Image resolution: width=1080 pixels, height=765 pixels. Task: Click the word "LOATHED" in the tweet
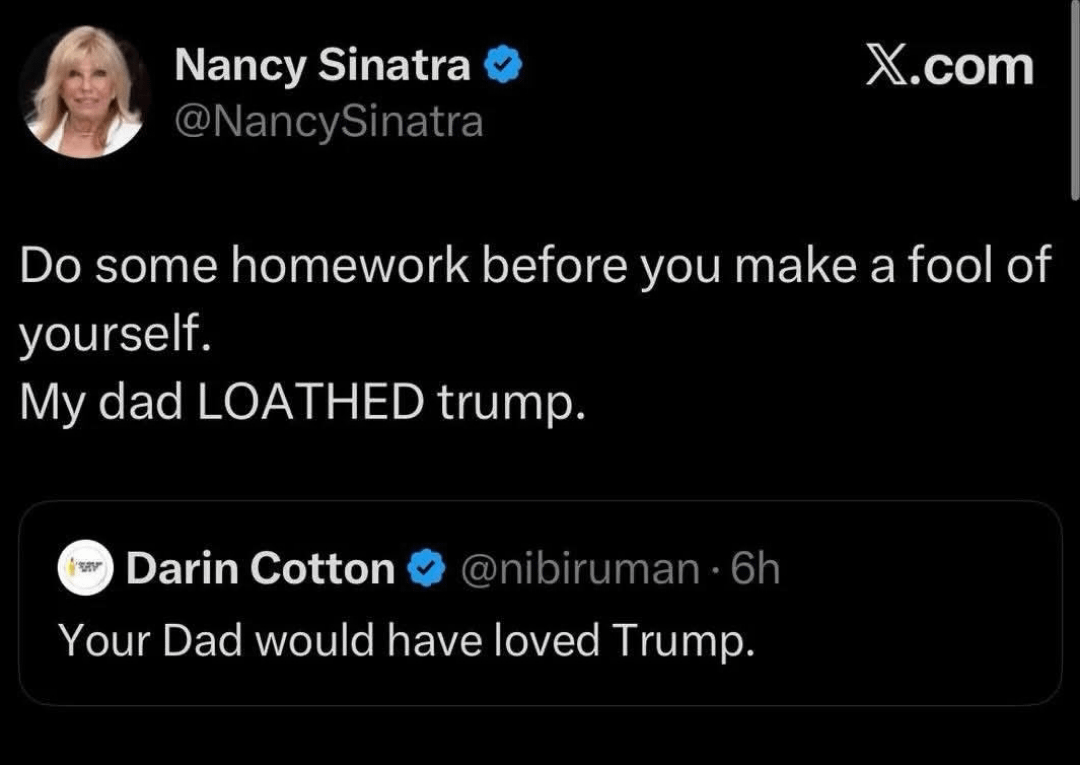click(x=310, y=402)
